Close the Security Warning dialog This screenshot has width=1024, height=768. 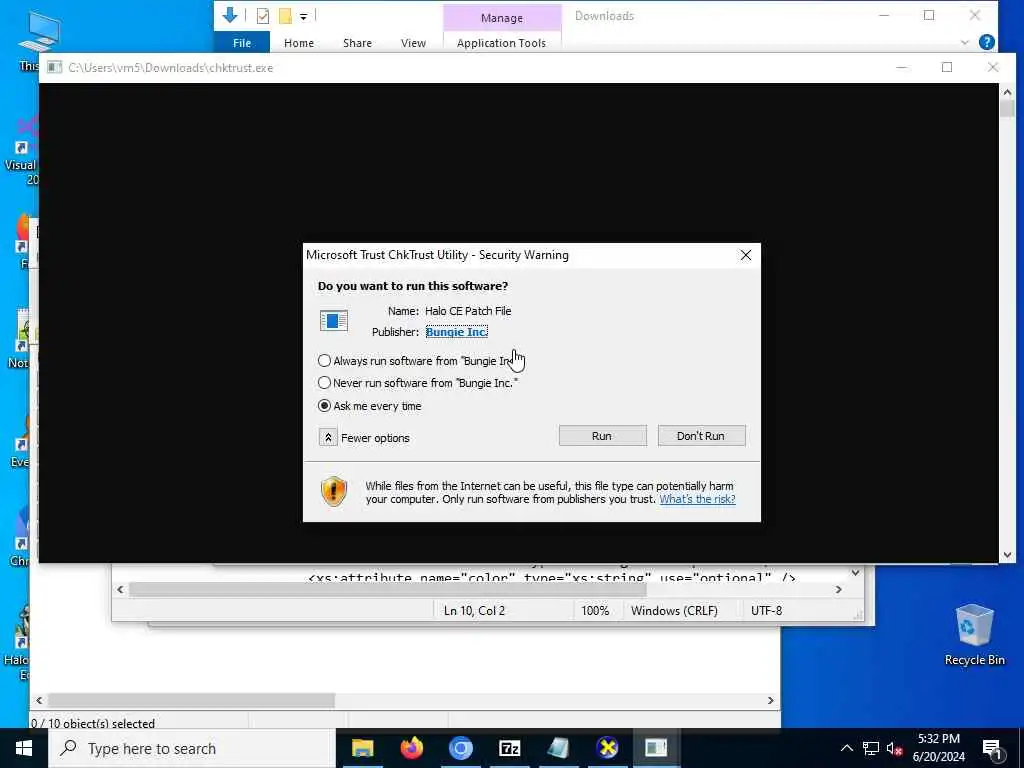tap(746, 255)
